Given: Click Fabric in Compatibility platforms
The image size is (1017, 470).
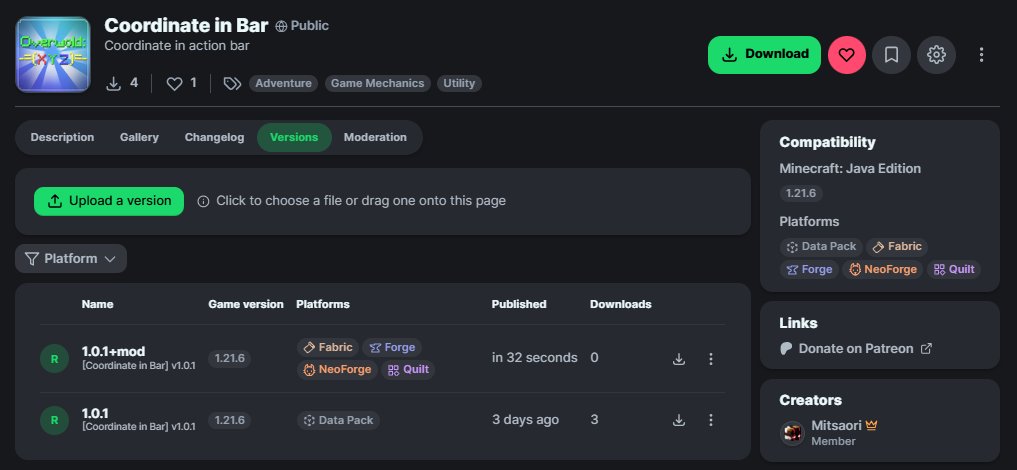Looking at the screenshot, I should 897,246.
